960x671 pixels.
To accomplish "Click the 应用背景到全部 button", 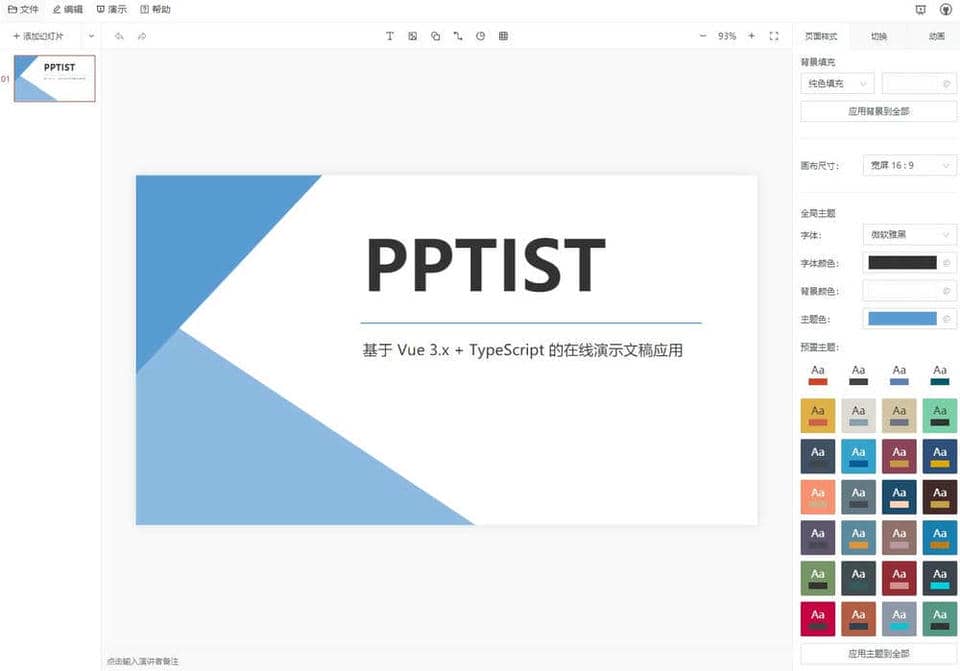I will tap(878, 111).
